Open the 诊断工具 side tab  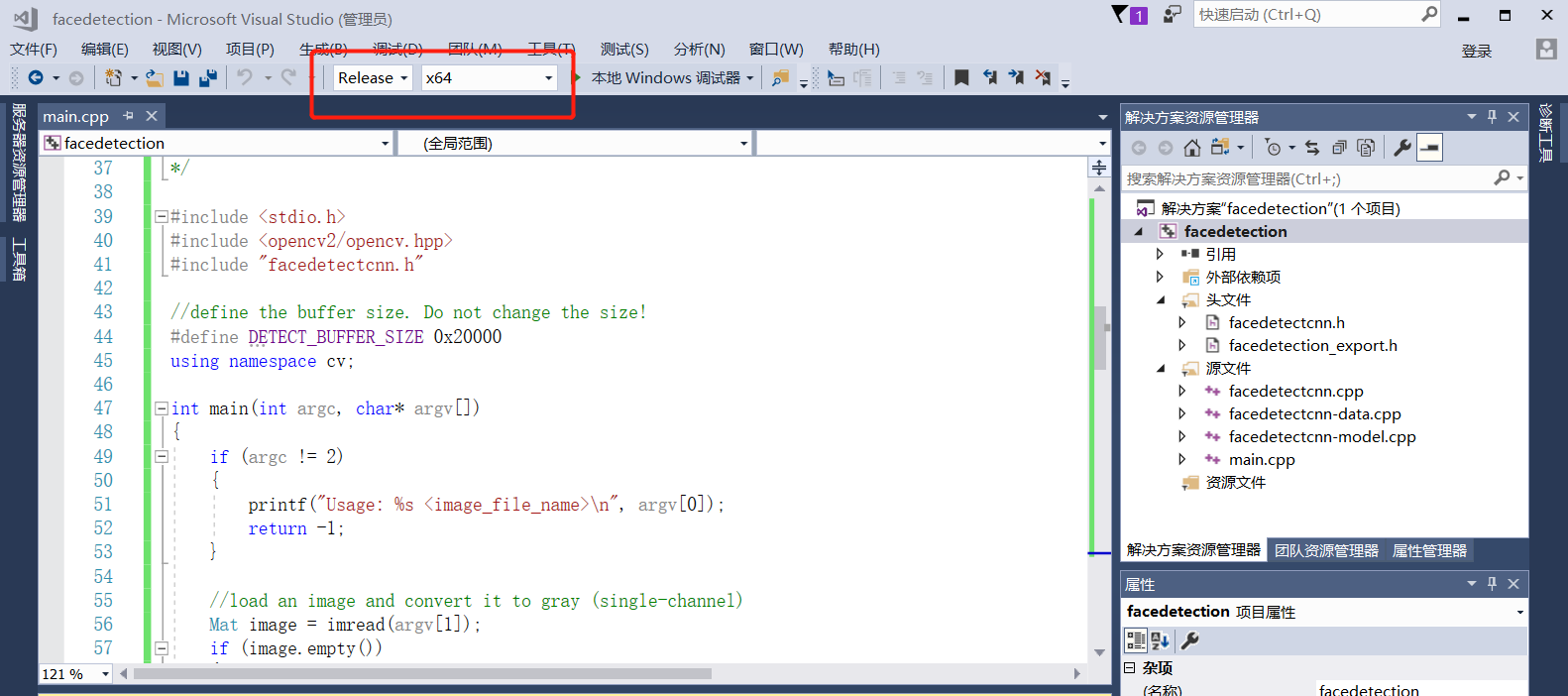coord(1546,133)
